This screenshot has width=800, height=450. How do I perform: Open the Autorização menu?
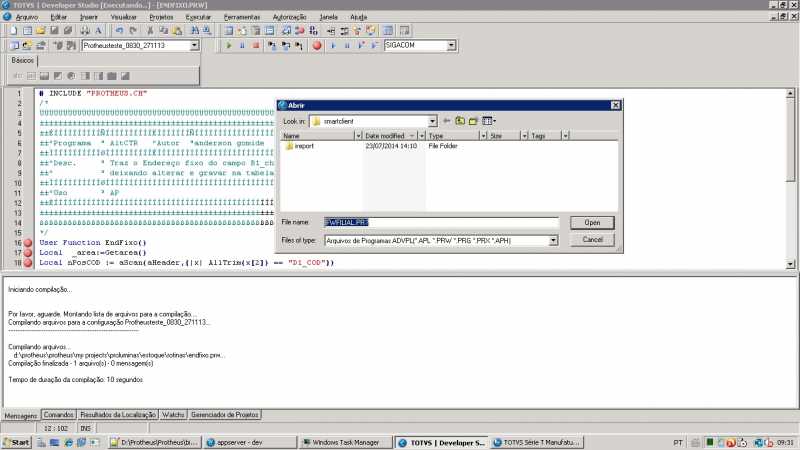tap(289, 17)
